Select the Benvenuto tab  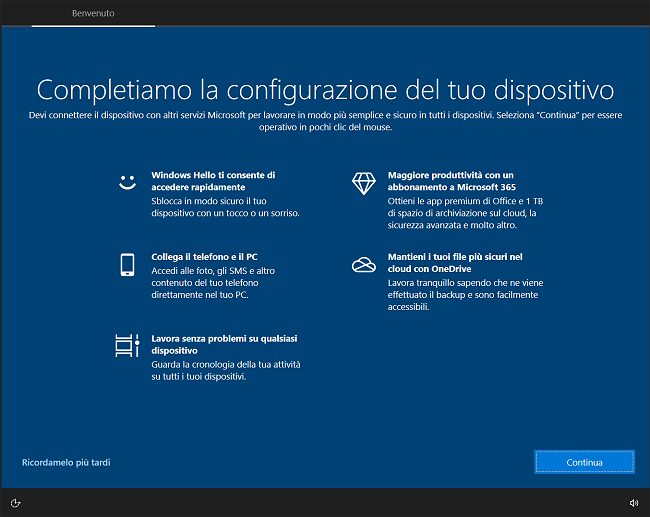(93, 14)
